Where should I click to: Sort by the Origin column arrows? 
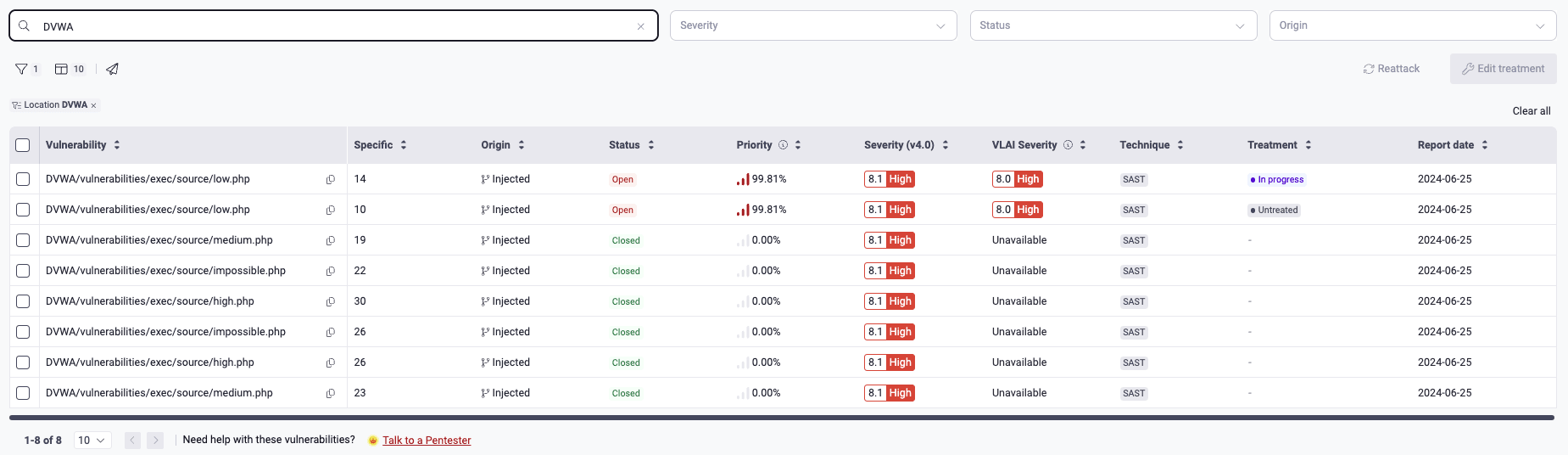click(522, 145)
